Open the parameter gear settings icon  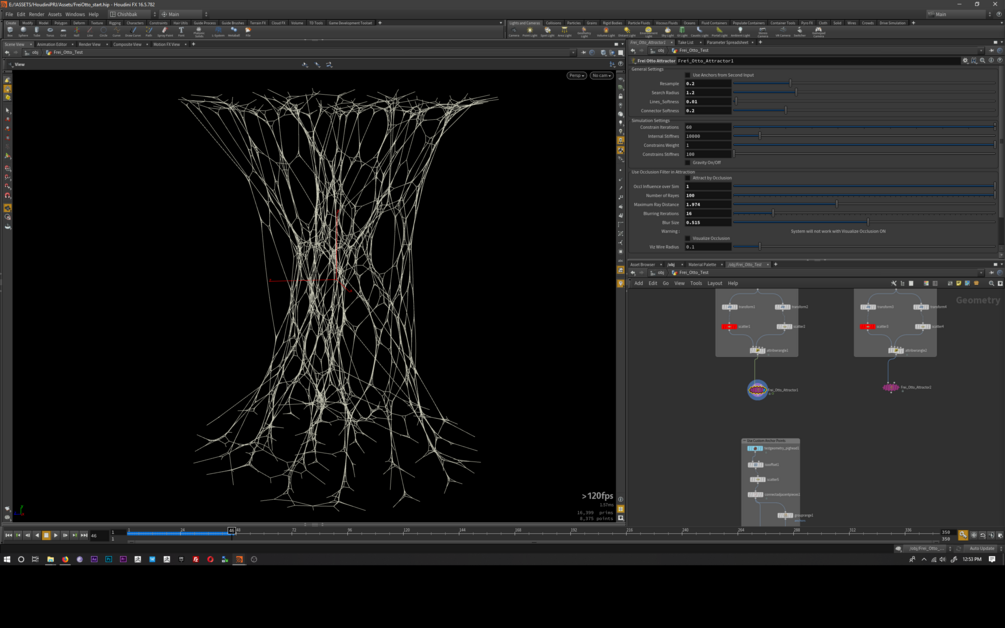(x=965, y=61)
